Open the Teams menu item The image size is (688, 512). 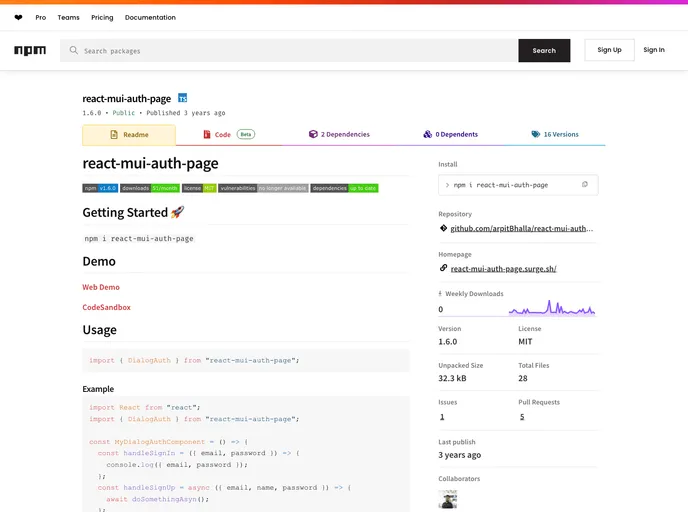coord(68,18)
